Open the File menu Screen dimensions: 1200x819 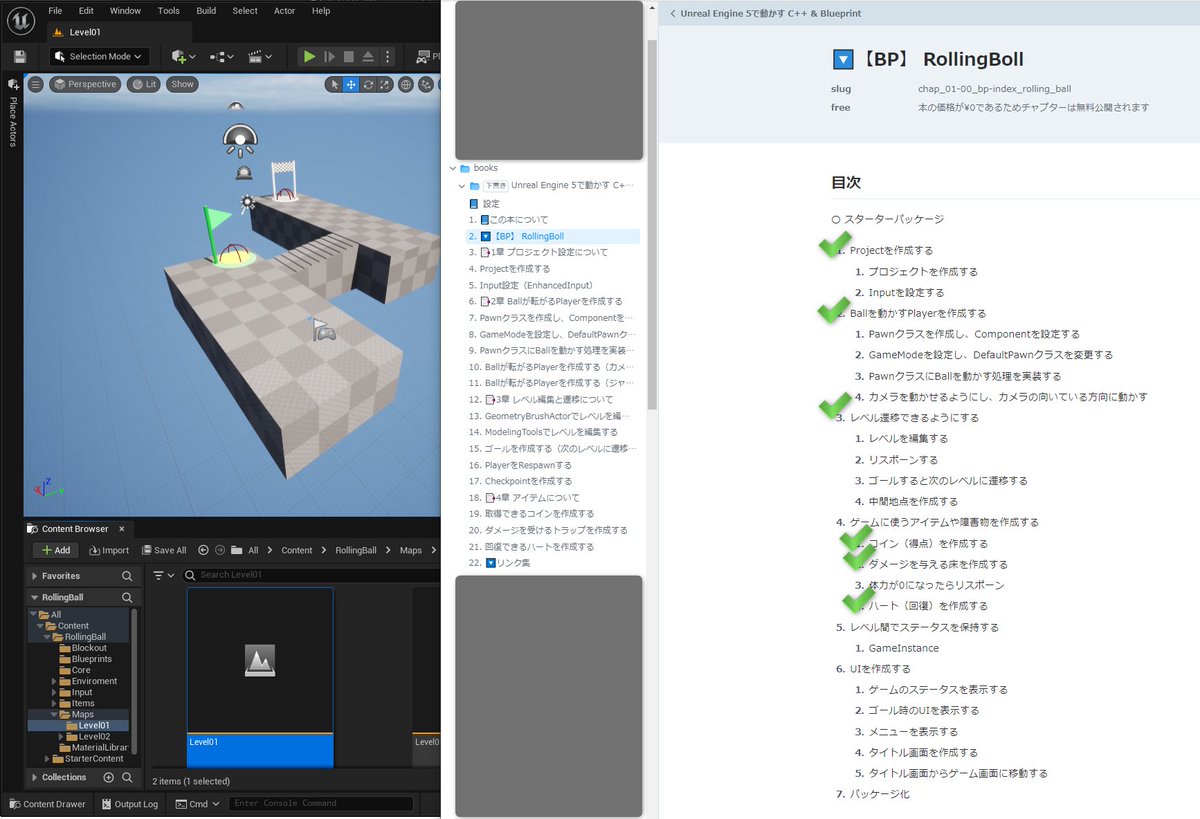(x=55, y=11)
